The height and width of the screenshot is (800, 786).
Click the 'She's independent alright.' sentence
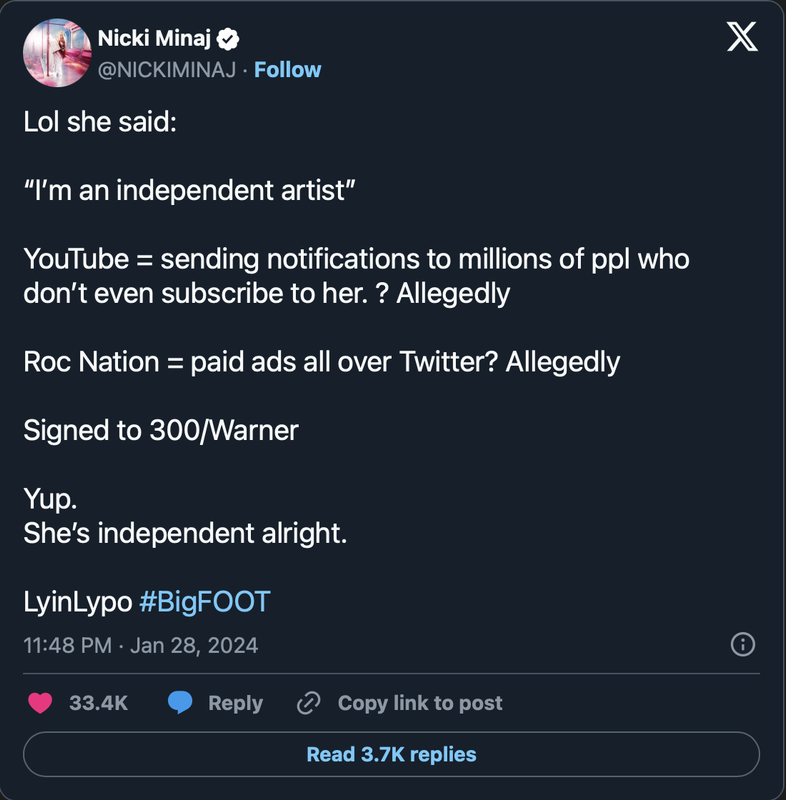click(185, 533)
